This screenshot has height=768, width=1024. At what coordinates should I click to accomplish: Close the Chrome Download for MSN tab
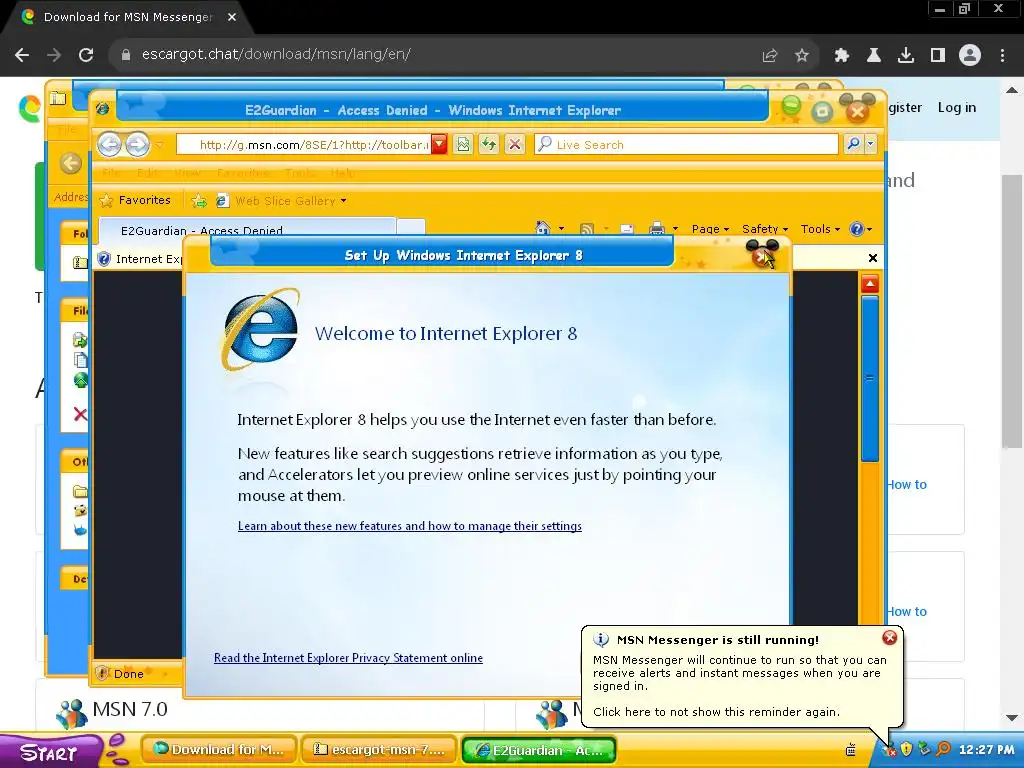point(231,17)
